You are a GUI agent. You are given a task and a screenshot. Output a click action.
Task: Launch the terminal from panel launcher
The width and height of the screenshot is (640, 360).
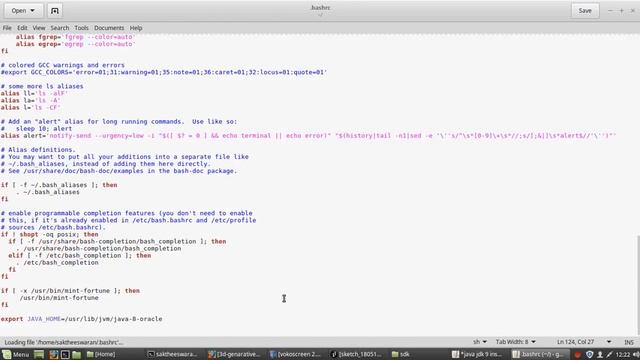point(65,354)
